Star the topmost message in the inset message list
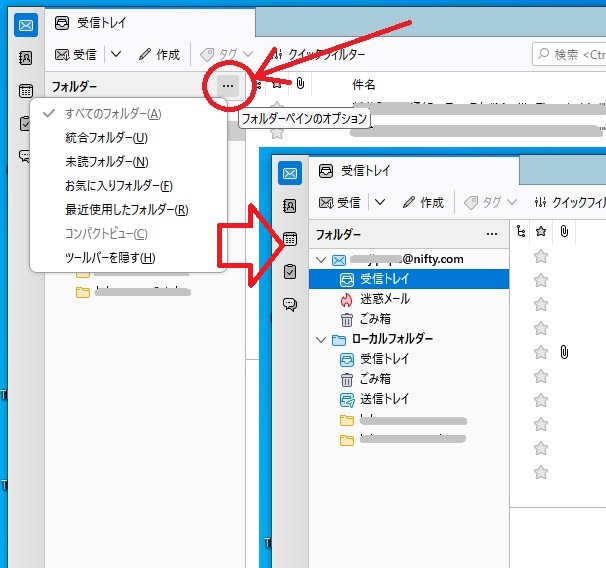Viewport: 606px width, 568px height. [x=541, y=256]
